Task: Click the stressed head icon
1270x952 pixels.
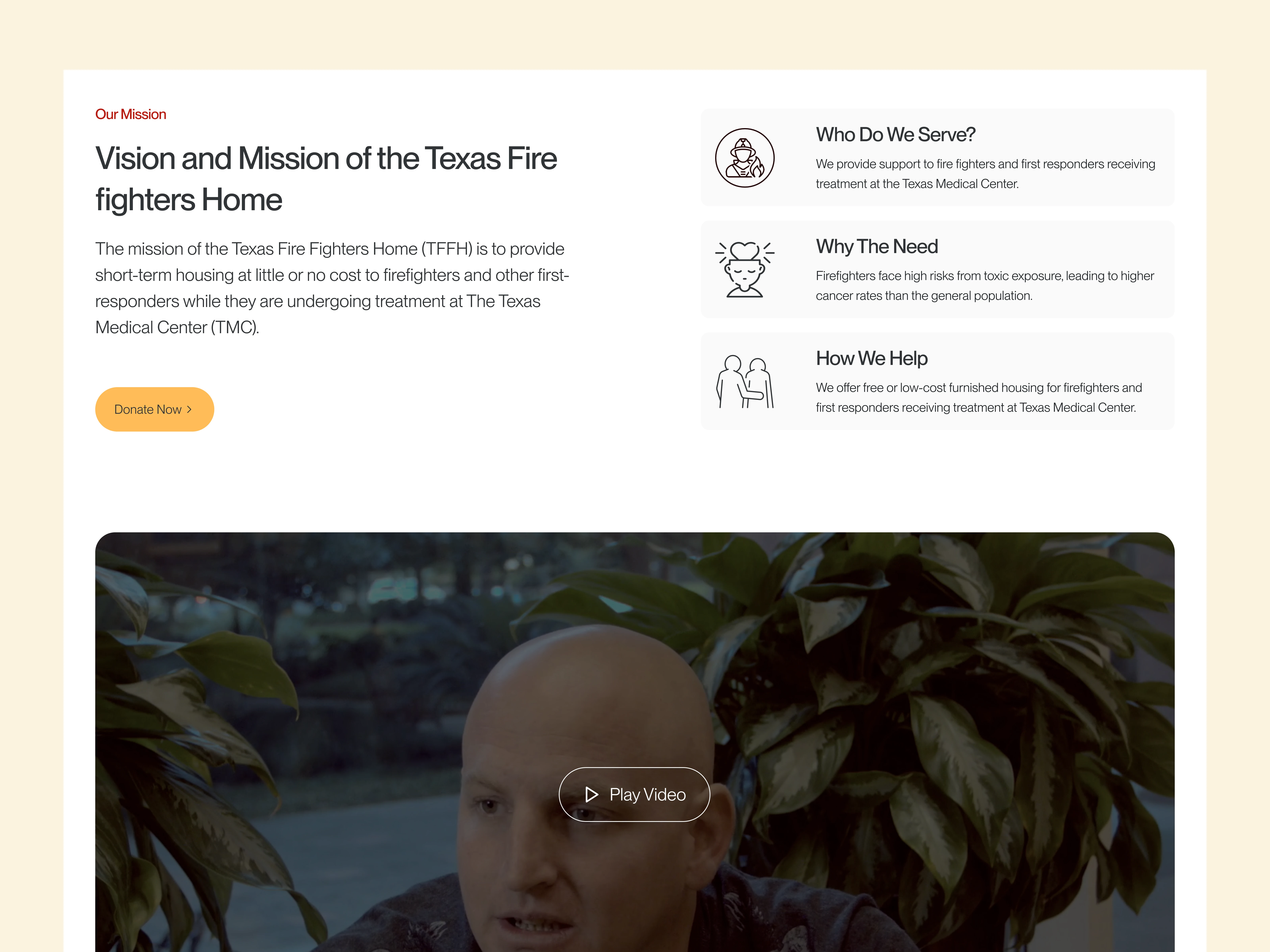Action: click(745, 269)
